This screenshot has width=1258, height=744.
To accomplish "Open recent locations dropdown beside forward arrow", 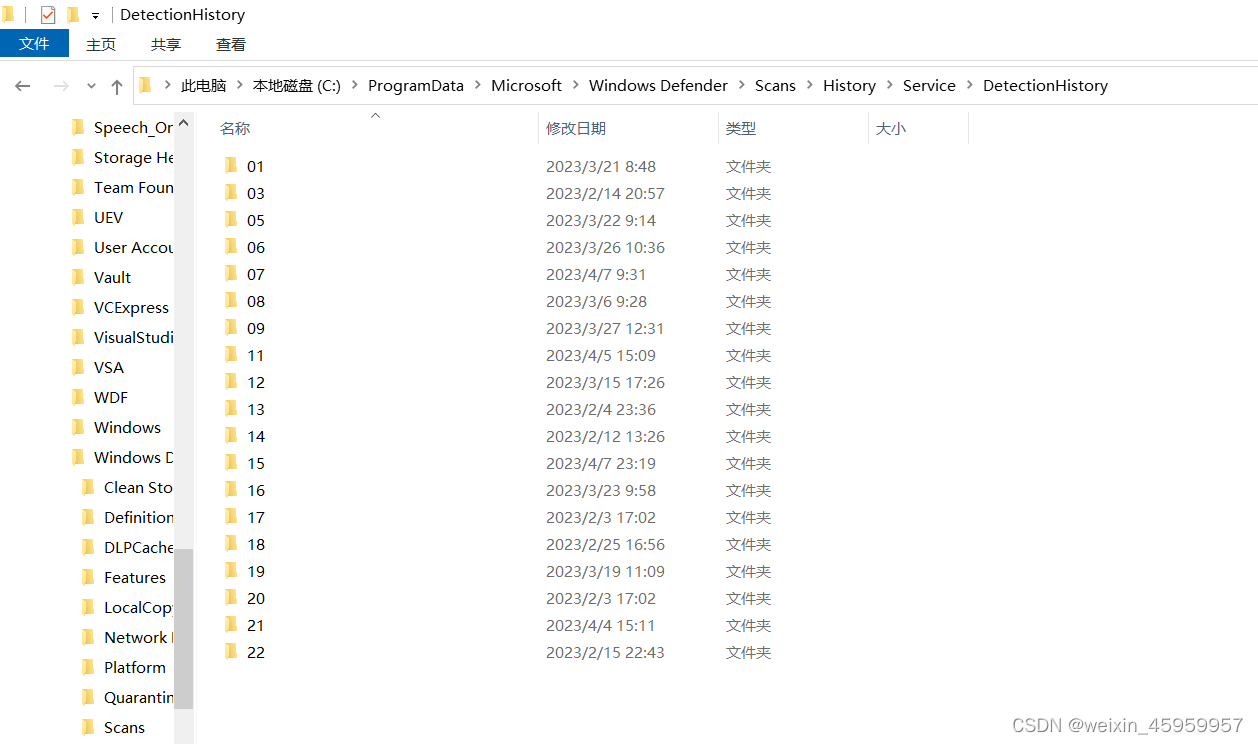I will click(x=90, y=86).
